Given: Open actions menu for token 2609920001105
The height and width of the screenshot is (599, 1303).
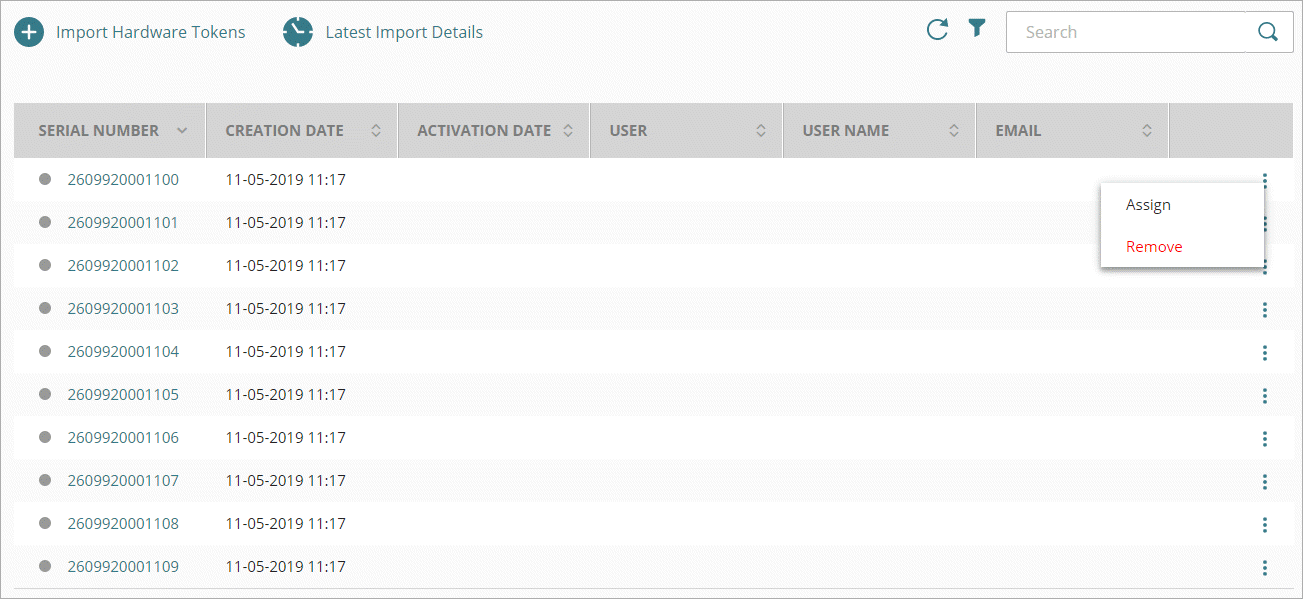Looking at the screenshot, I should click(x=1265, y=396).
